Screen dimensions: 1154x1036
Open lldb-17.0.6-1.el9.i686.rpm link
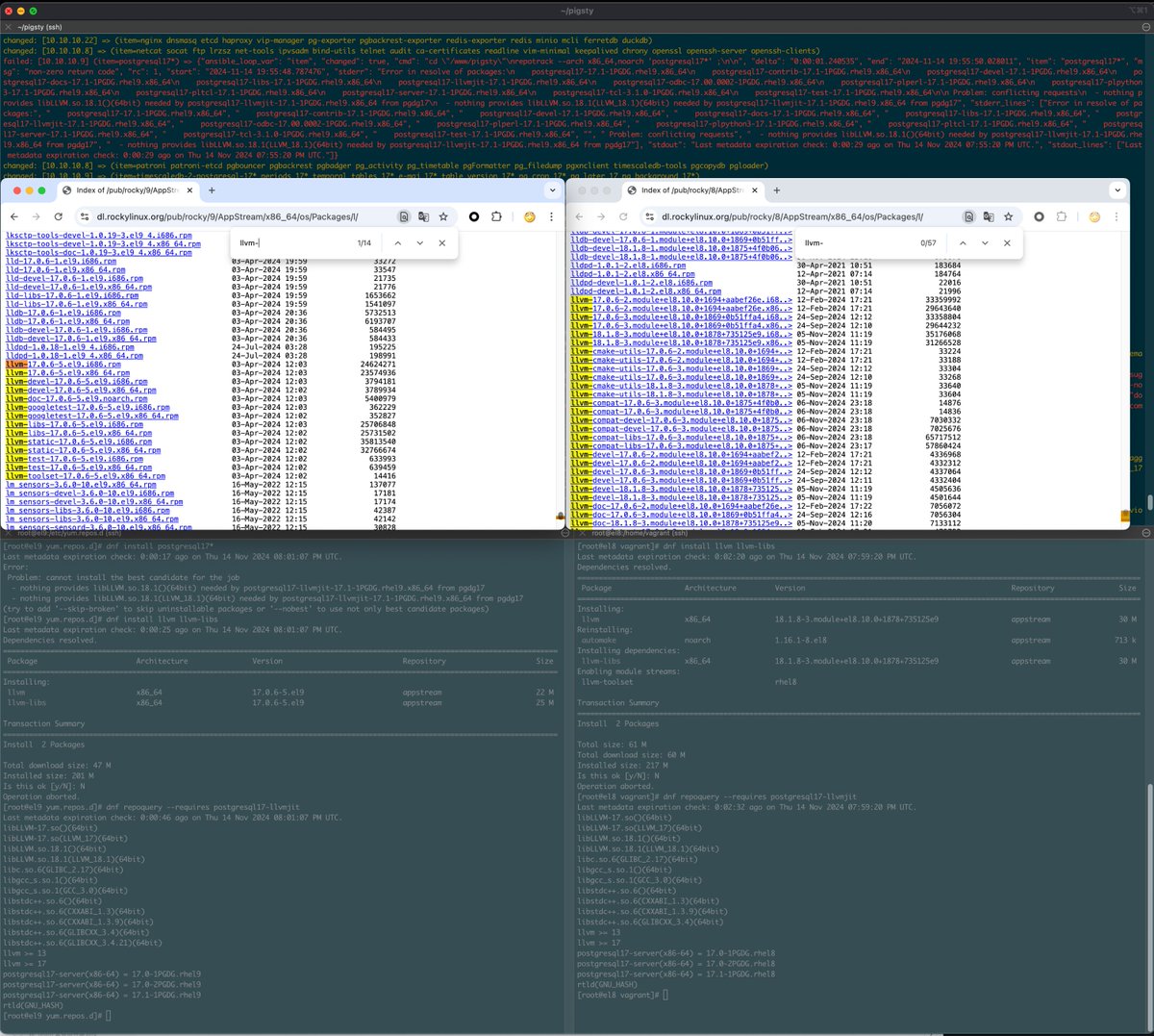[63, 313]
